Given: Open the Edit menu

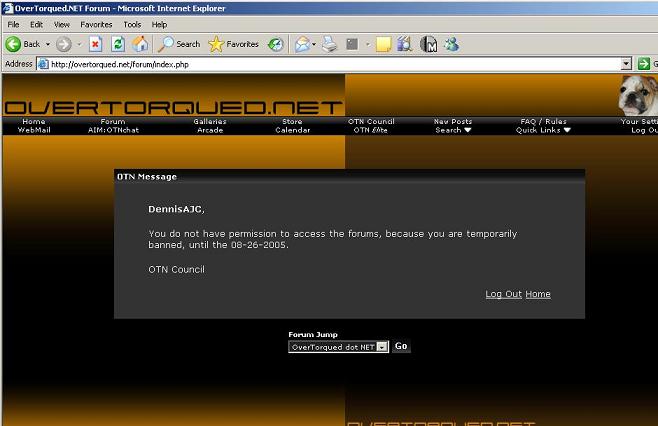Looking at the screenshot, I should [x=37, y=25].
